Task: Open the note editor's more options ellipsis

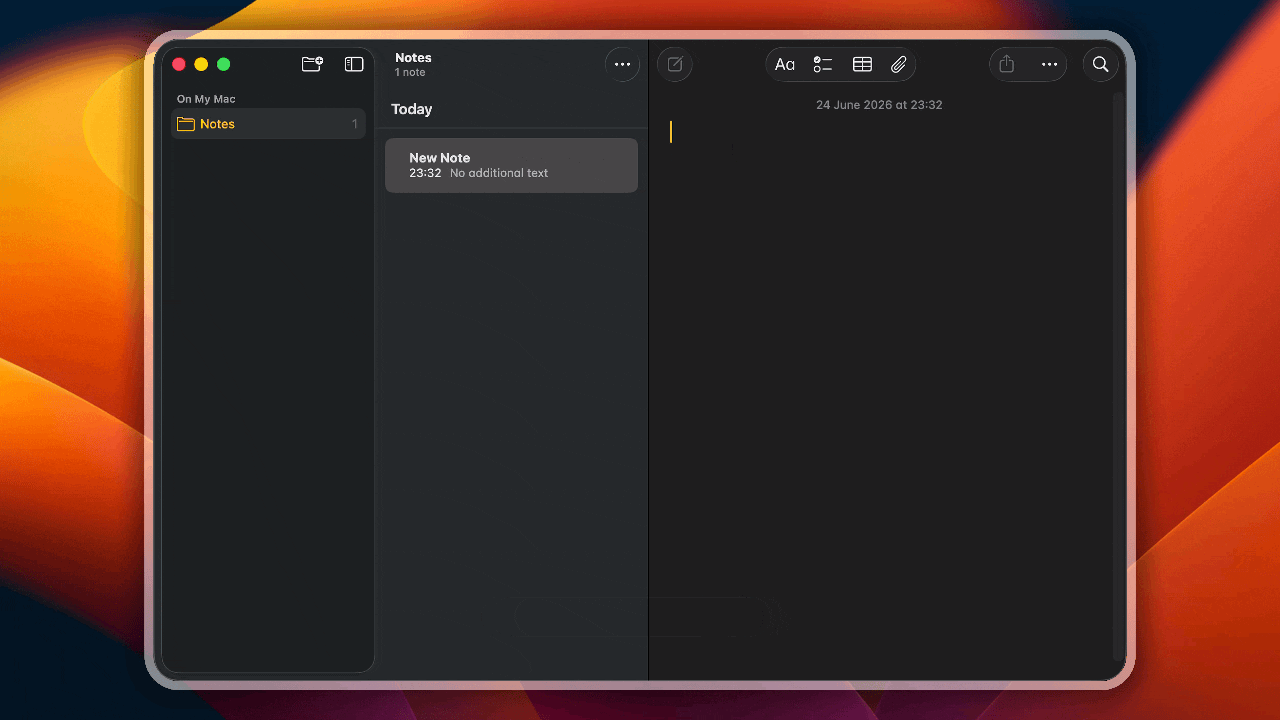Action: tap(1049, 64)
